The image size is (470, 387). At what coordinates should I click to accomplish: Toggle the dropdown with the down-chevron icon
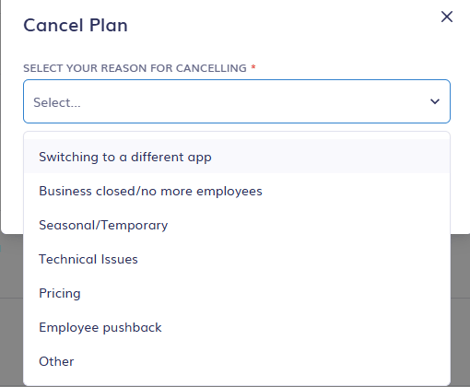[435, 101]
